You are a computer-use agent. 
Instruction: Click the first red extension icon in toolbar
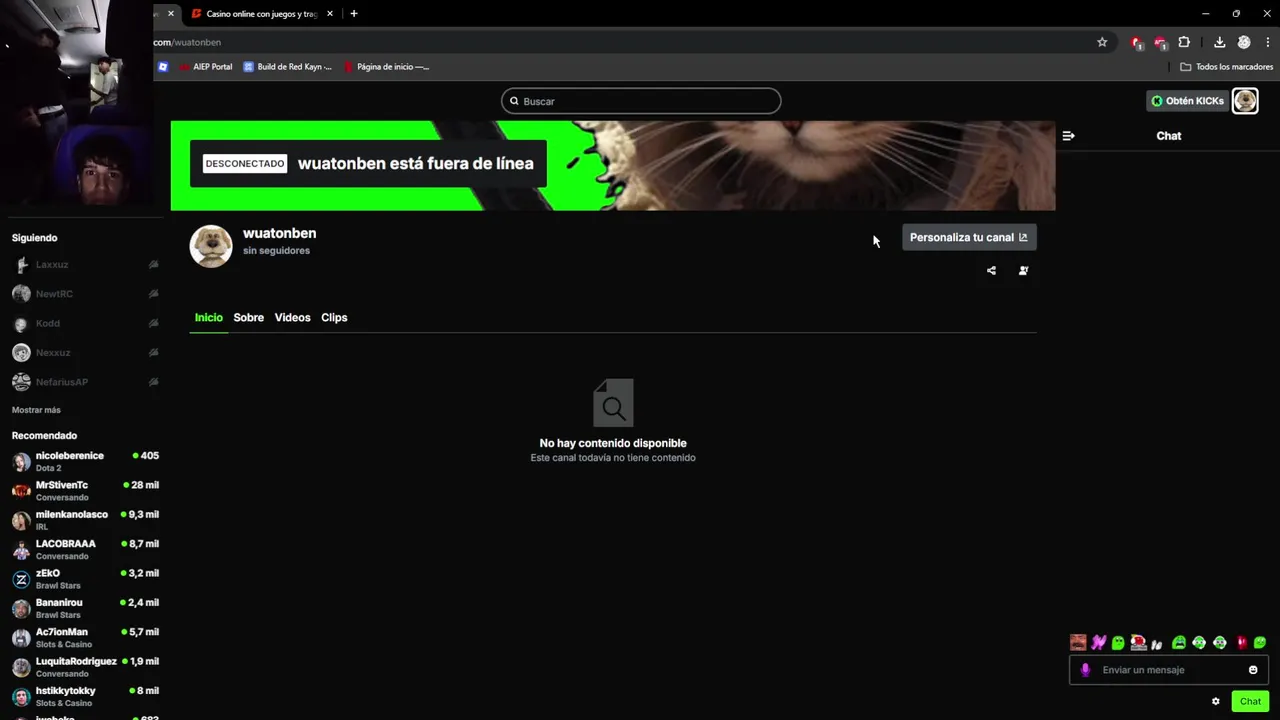point(1137,42)
